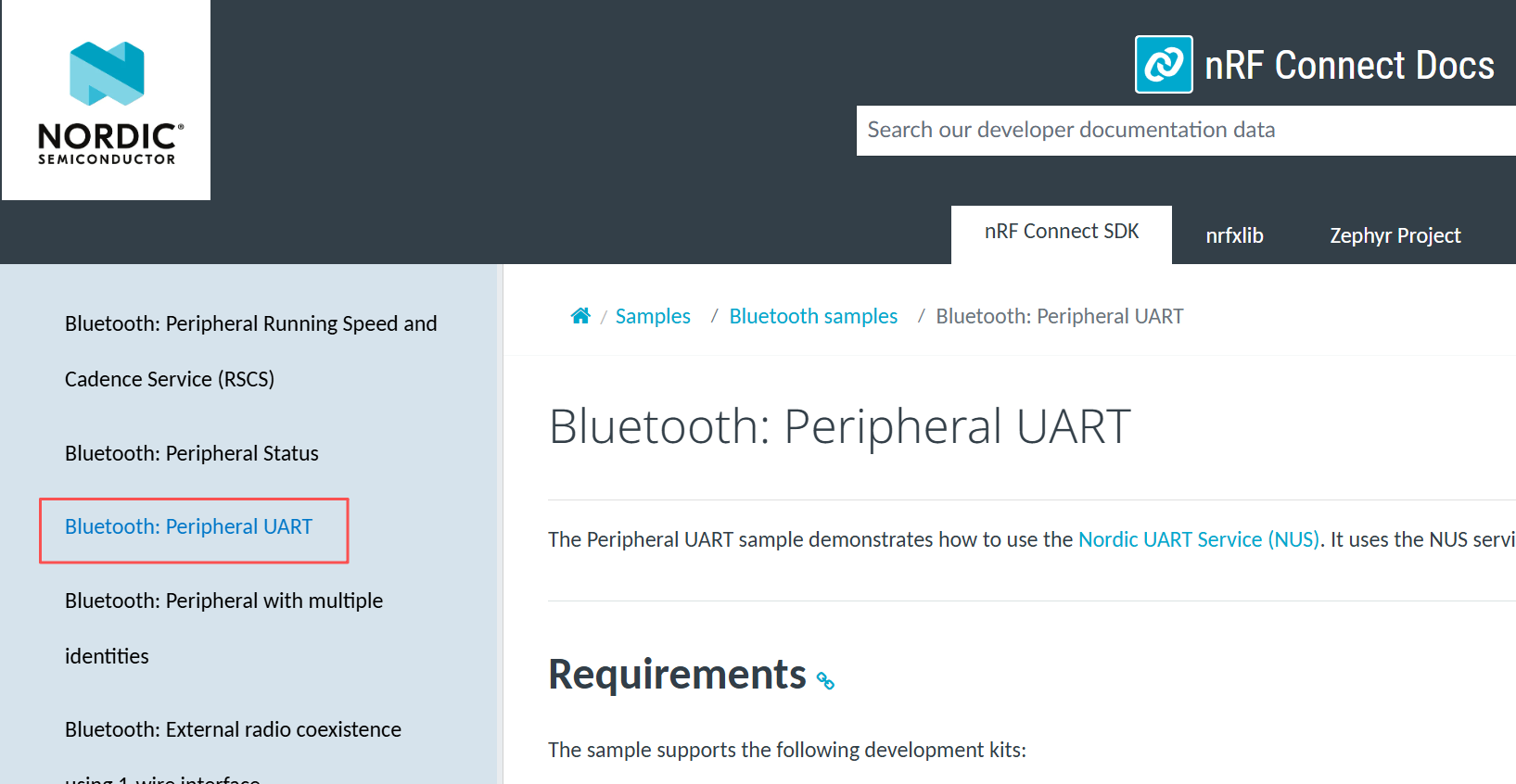The height and width of the screenshot is (784, 1516).
Task: Click the nRF Connect Docs icon
Action: pos(1164,64)
